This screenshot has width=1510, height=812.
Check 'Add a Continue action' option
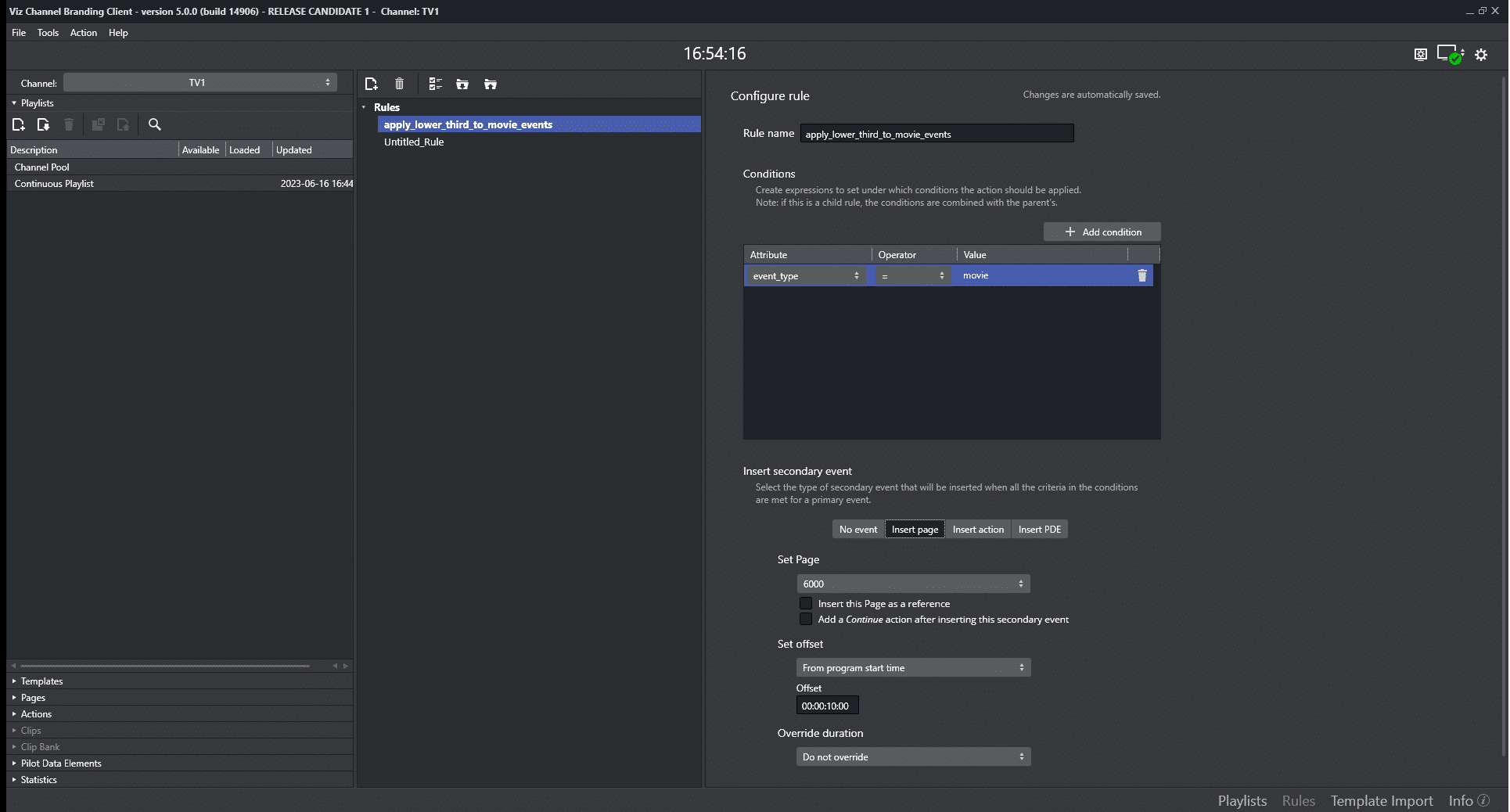click(x=806, y=619)
